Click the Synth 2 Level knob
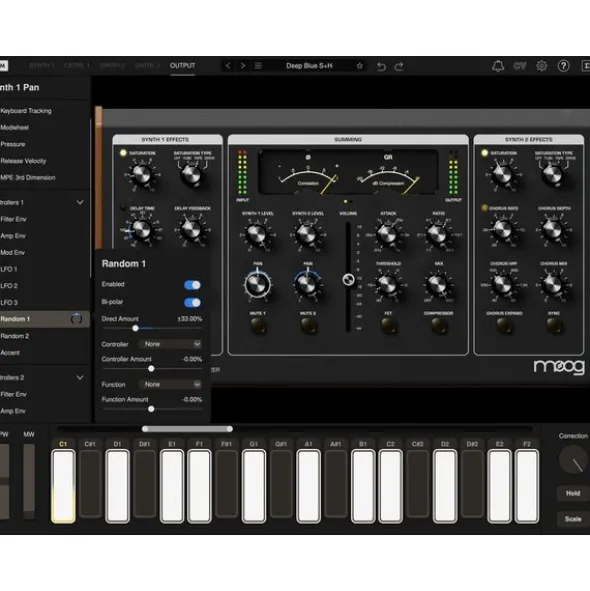Screen dimensions: 590x591 pyautogui.click(x=307, y=234)
